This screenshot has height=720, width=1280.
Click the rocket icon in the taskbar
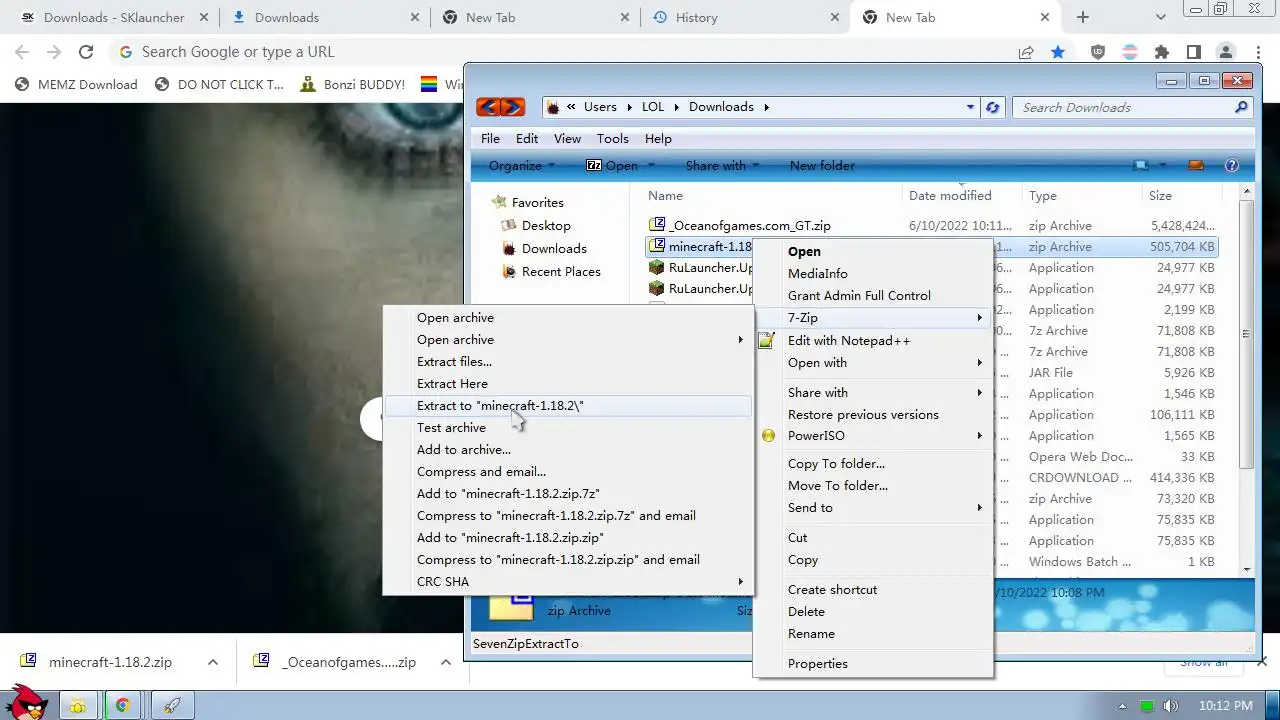tap(171, 705)
